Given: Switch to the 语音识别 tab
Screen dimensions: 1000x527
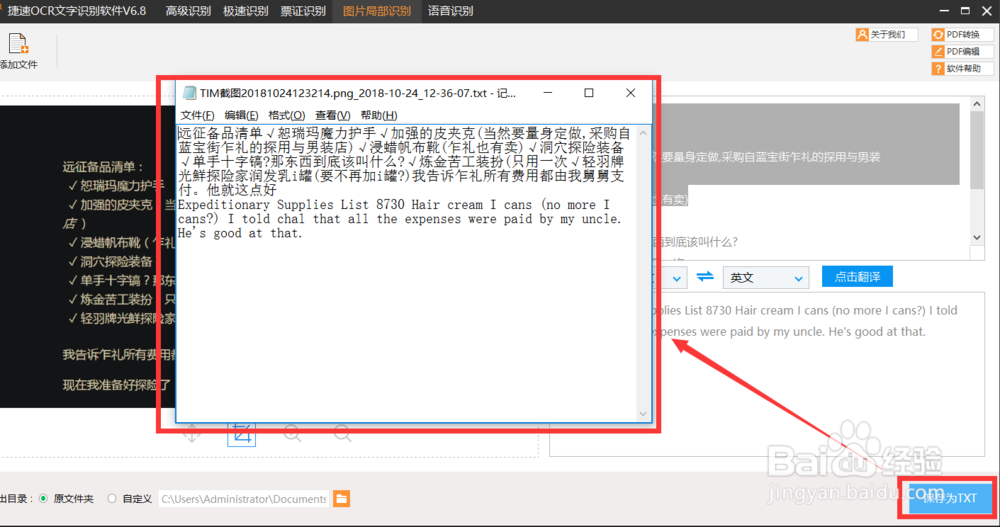Looking at the screenshot, I should pos(450,11).
